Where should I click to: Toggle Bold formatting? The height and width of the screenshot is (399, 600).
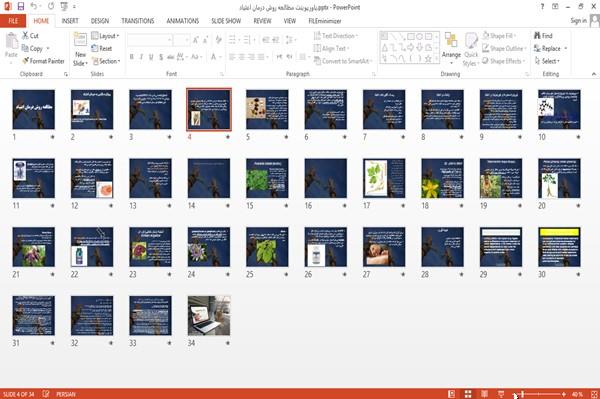tap(131, 57)
